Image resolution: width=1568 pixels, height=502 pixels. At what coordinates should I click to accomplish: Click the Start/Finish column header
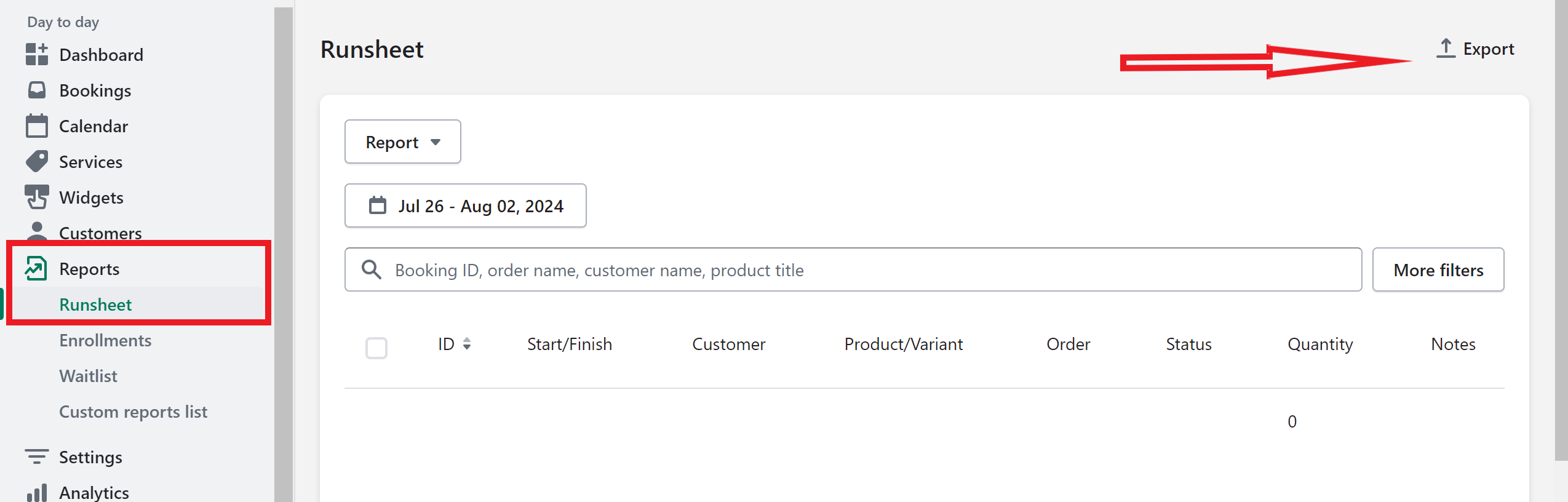[570, 344]
